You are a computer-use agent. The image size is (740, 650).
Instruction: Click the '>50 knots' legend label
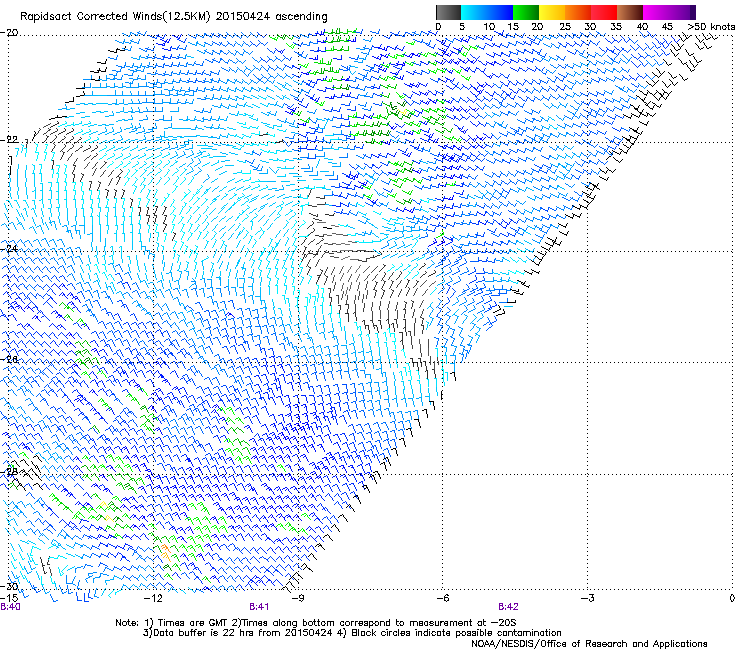coord(711,26)
